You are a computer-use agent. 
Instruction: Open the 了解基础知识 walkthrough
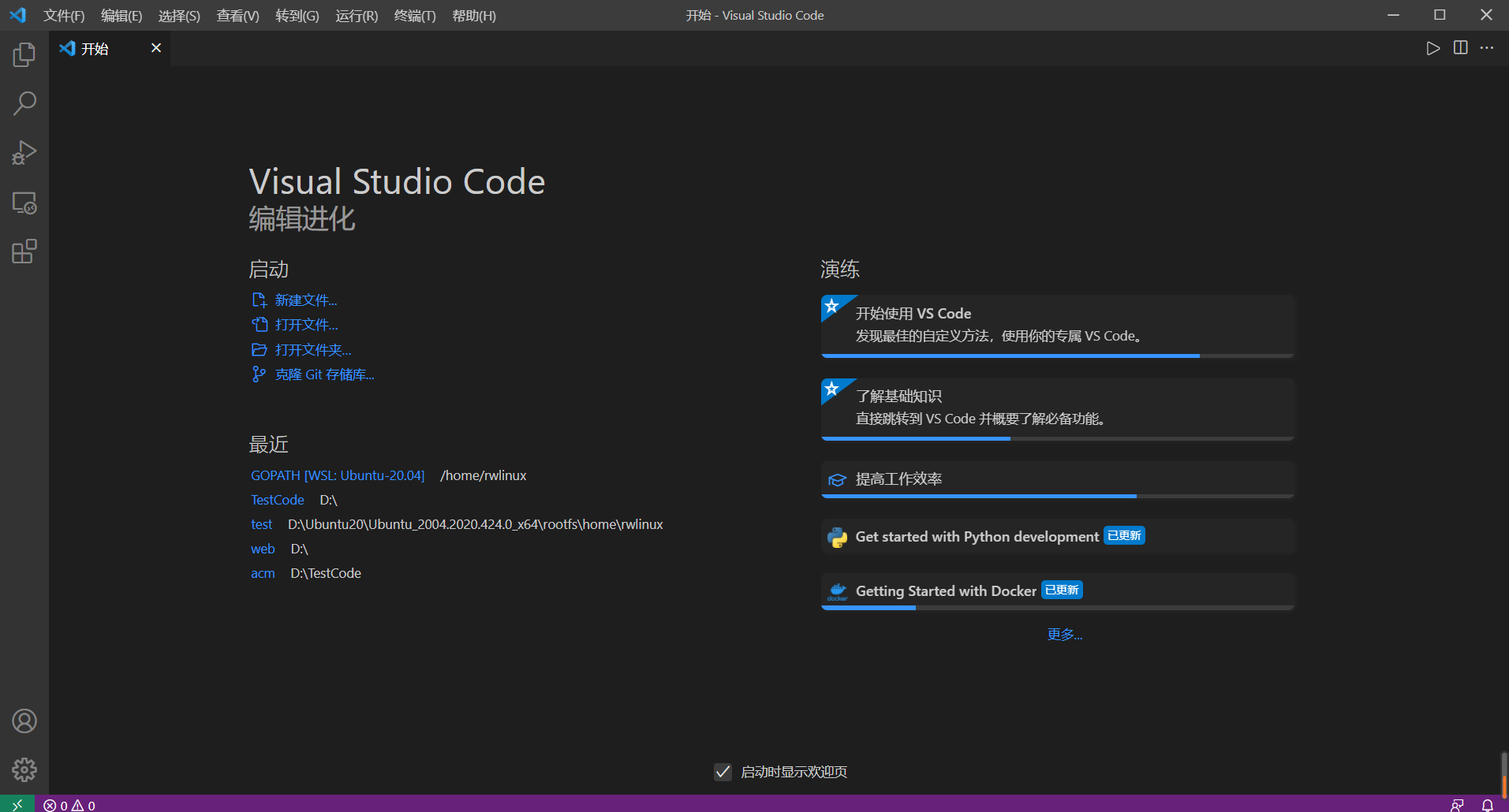pyautogui.click(x=1058, y=409)
